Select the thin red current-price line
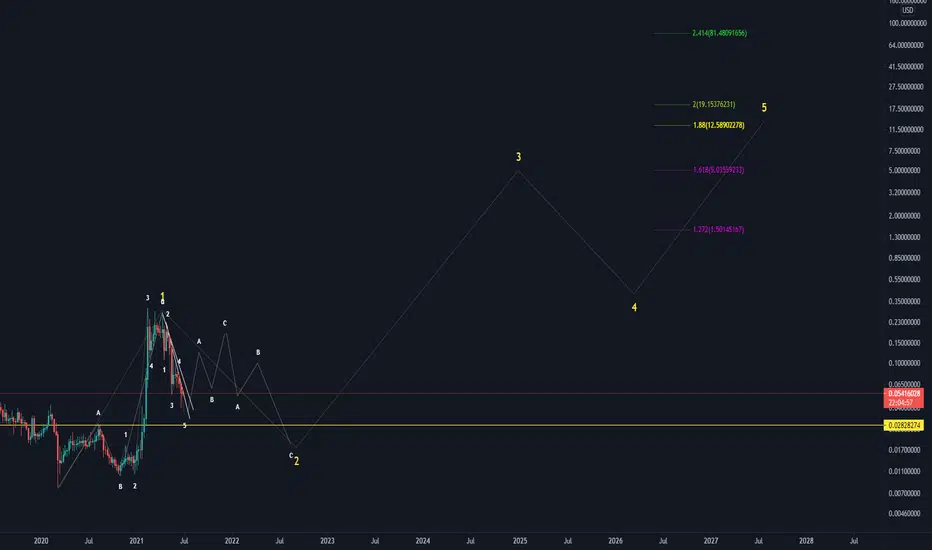932x550 pixels. 442,393
